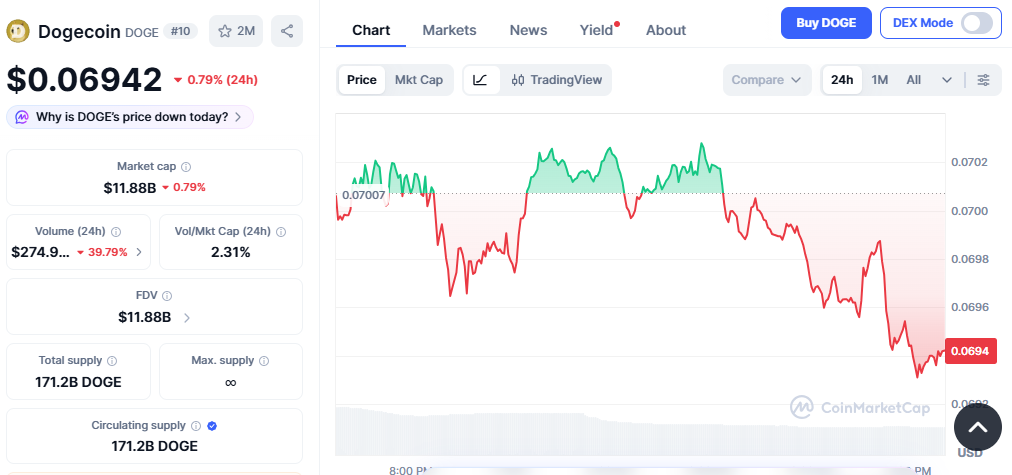
Task: Select Mkt Cap chart view
Action: (x=419, y=80)
